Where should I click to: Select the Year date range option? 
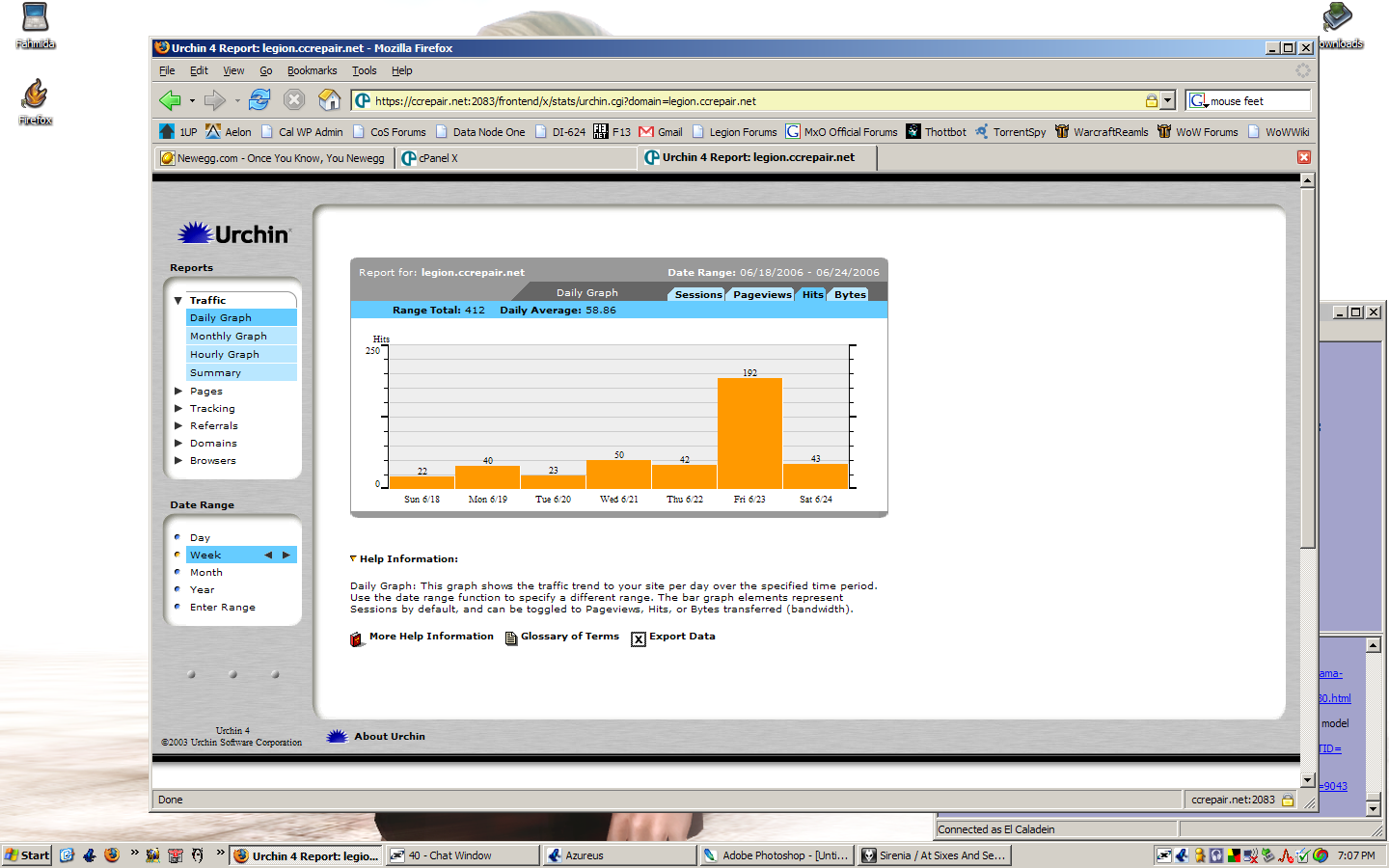(202, 590)
